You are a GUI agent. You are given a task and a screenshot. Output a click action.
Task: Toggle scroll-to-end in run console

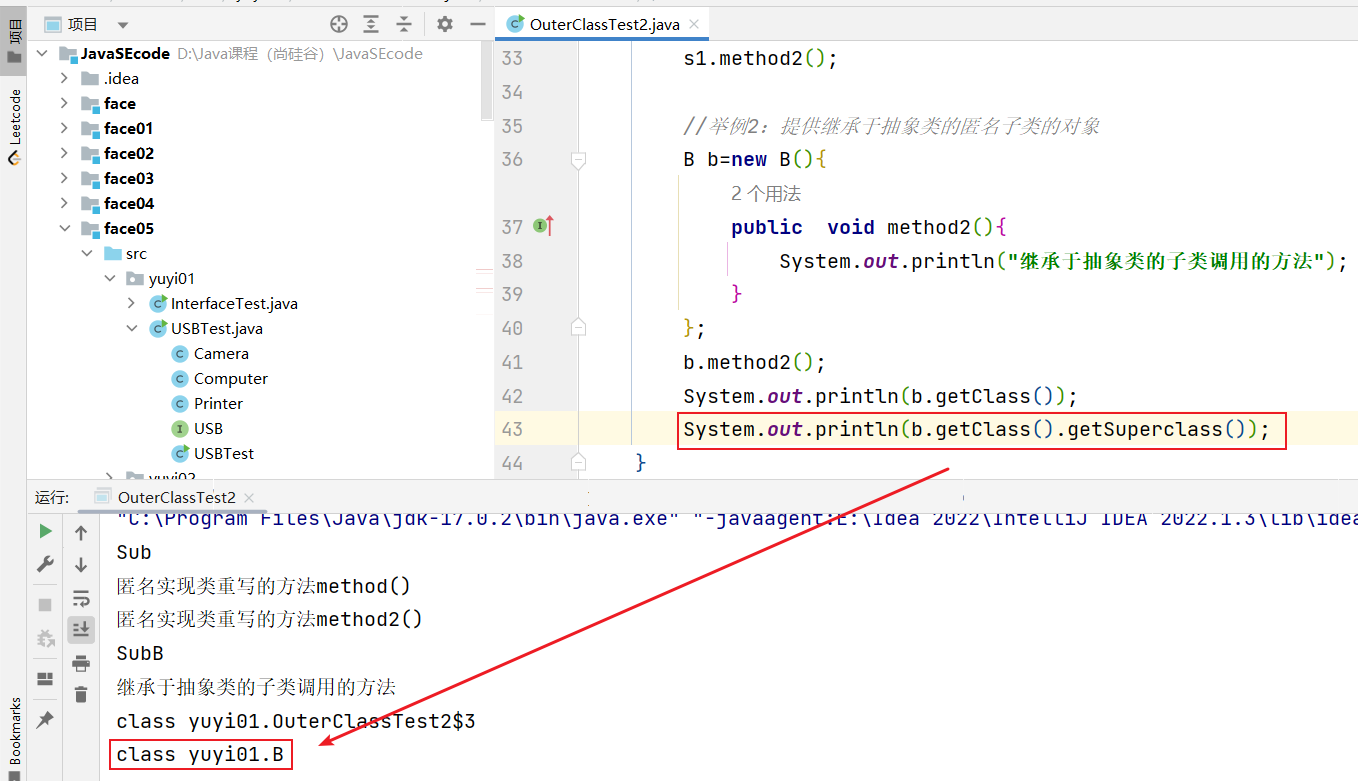(x=81, y=629)
